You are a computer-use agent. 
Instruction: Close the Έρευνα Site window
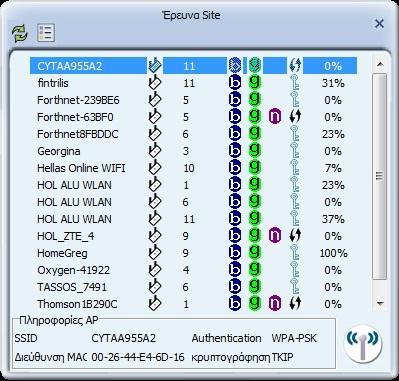pos(379,24)
